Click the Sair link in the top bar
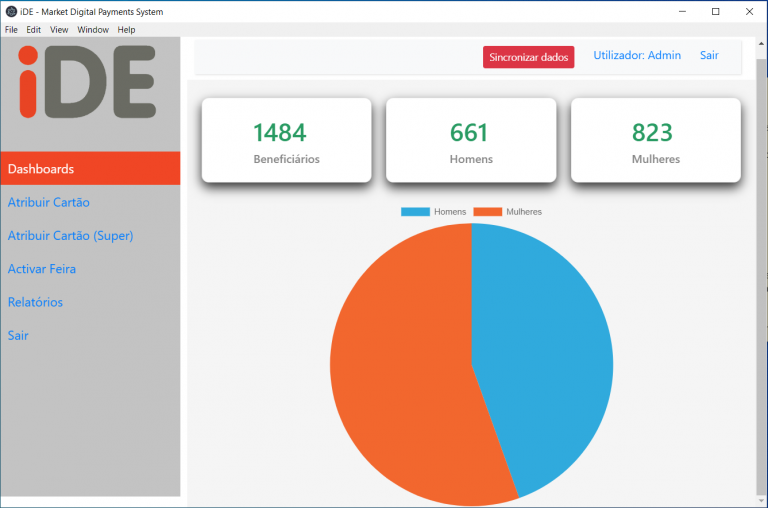 point(709,56)
